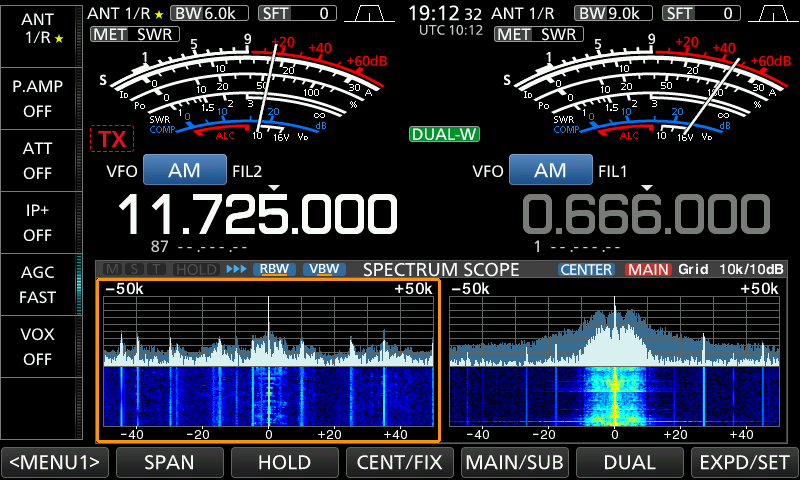Tap main band SFT 0 shift indicator
Viewport: 800px width, 480px height.
pyautogui.click(x=297, y=13)
